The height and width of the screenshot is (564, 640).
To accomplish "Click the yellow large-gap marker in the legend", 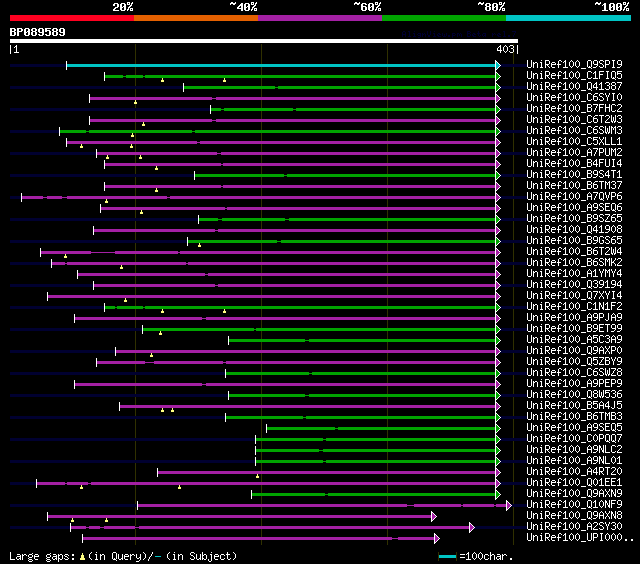I will (82, 556).
